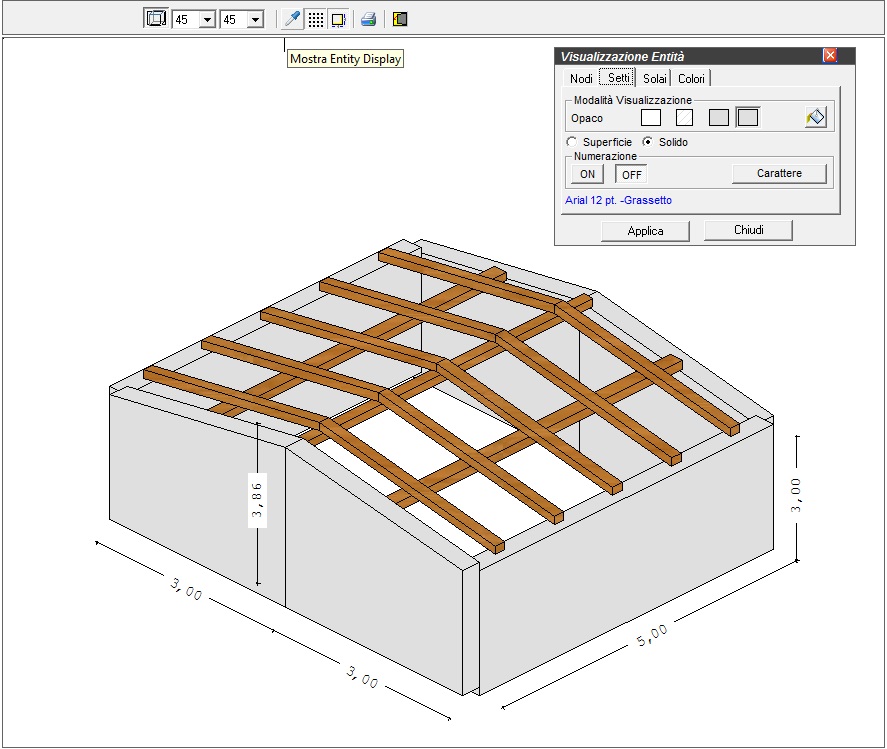
Task: Click the 'Arial 12 pt. -Grassetto' text
Action: click(618, 200)
